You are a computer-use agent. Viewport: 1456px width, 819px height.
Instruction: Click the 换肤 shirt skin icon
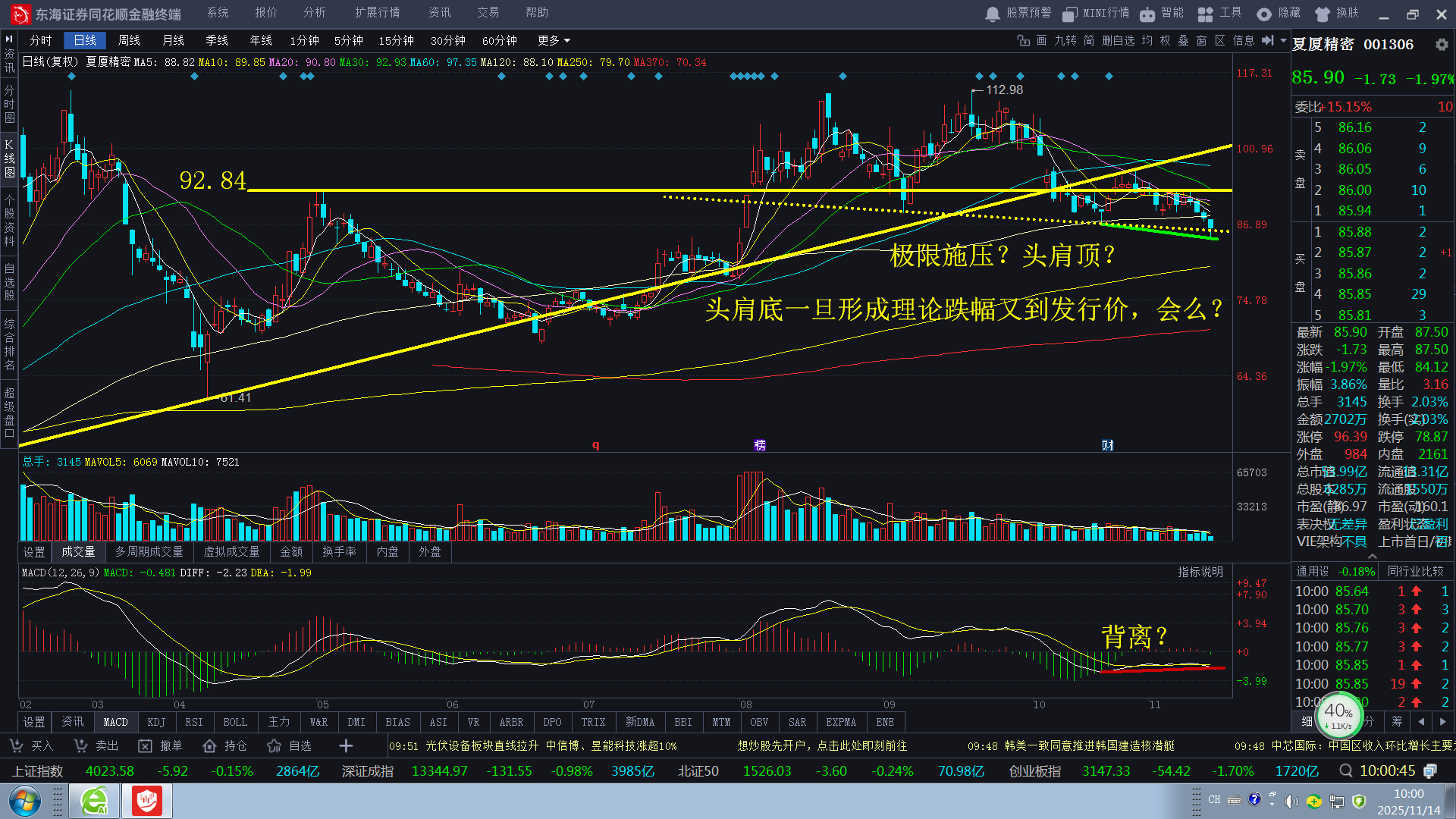click(x=1323, y=14)
